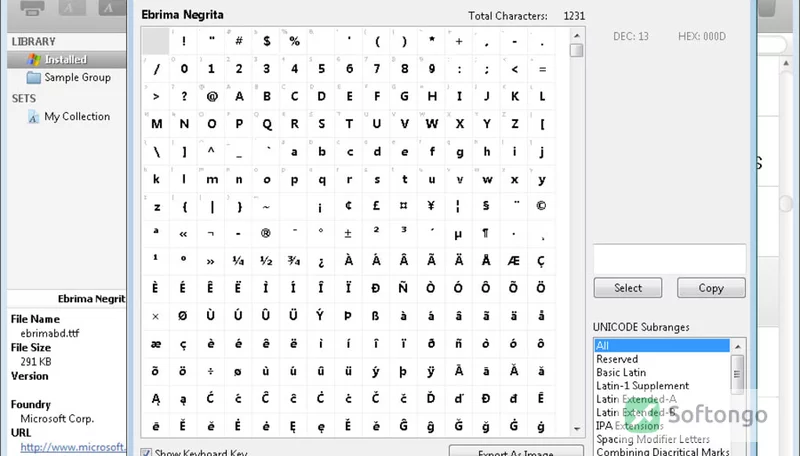Click the Select button
The width and height of the screenshot is (800, 456).
tap(628, 288)
